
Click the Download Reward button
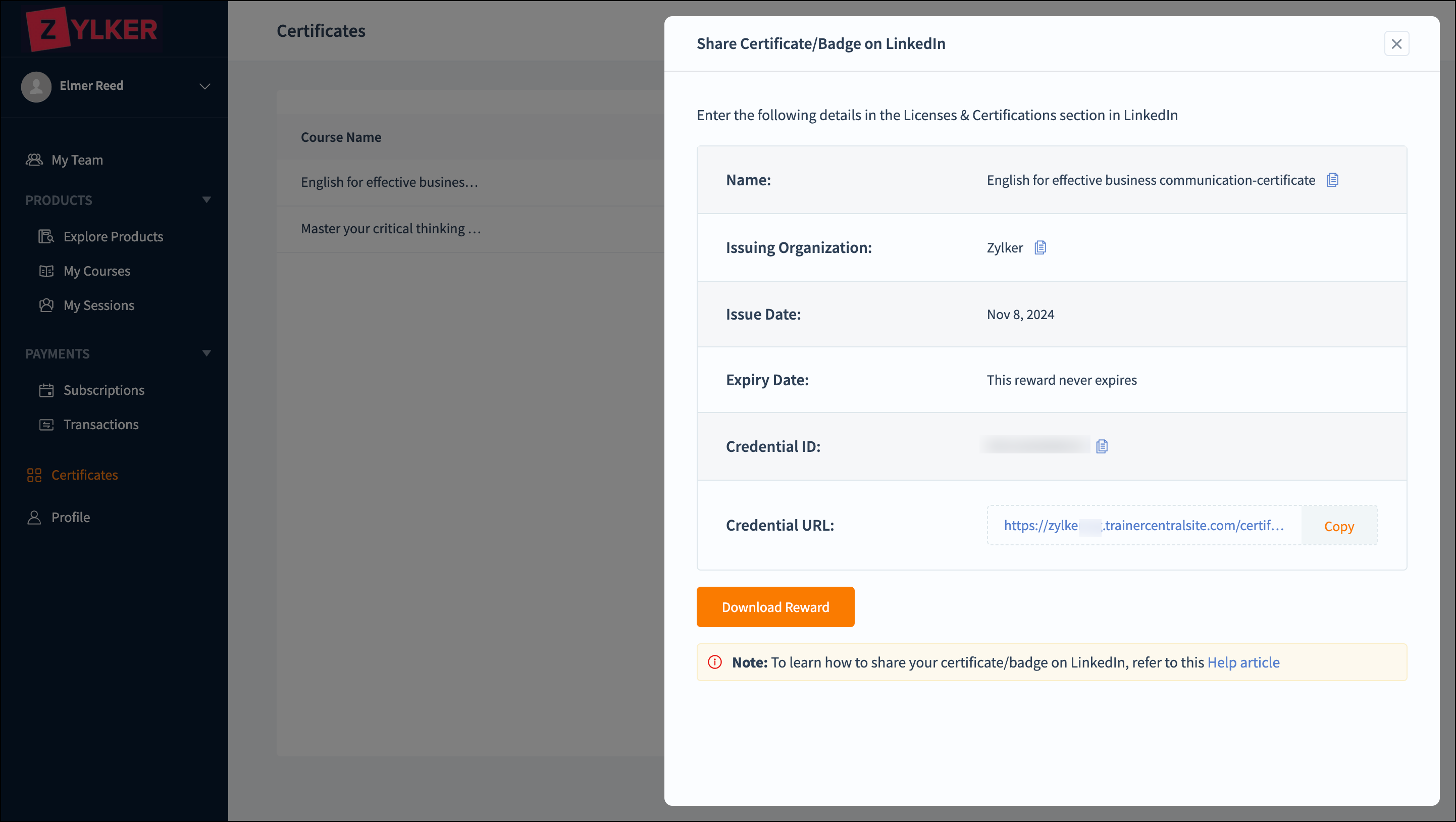[775, 606]
